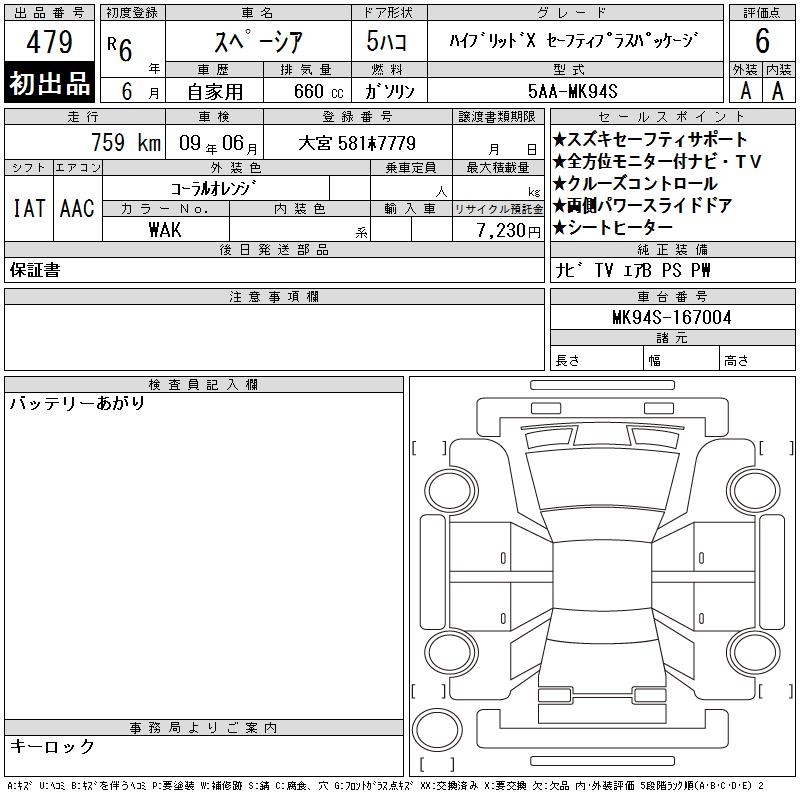The image size is (800, 800).
Task: Select the shift value IAT
Action: (x=29, y=208)
